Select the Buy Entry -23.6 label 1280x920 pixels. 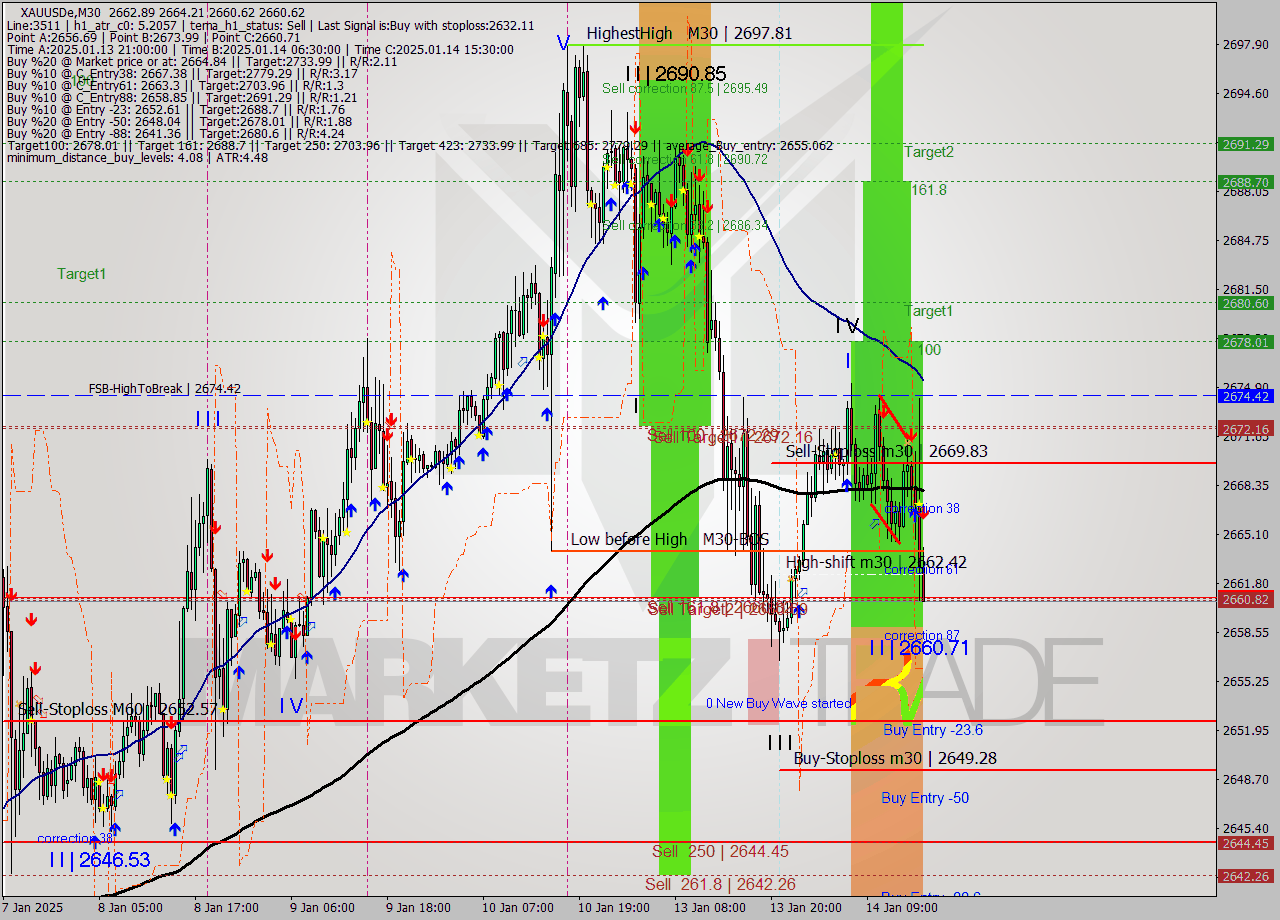[x=932, y=730]
